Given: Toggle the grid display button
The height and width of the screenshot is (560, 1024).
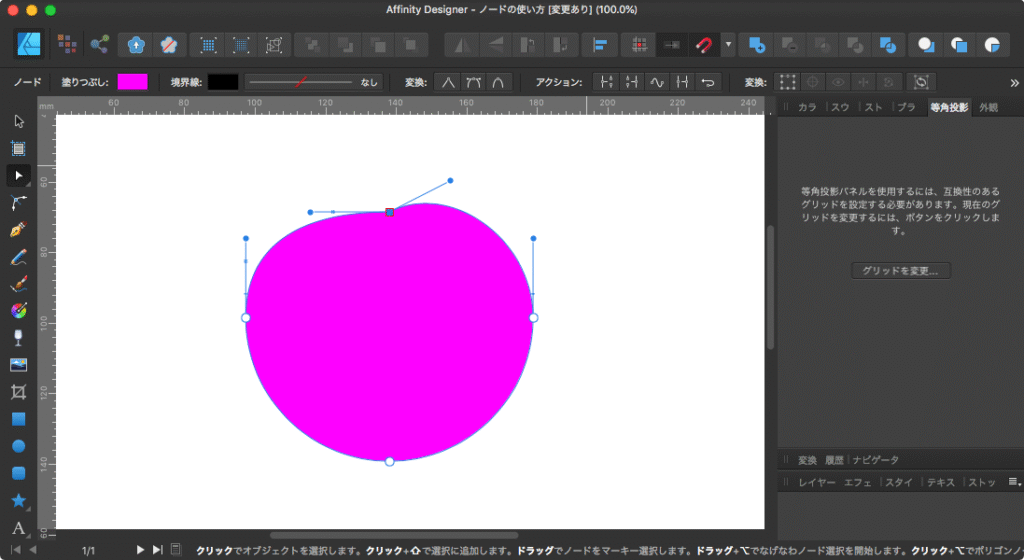Looking at the screenshot, I should point(637,45).
